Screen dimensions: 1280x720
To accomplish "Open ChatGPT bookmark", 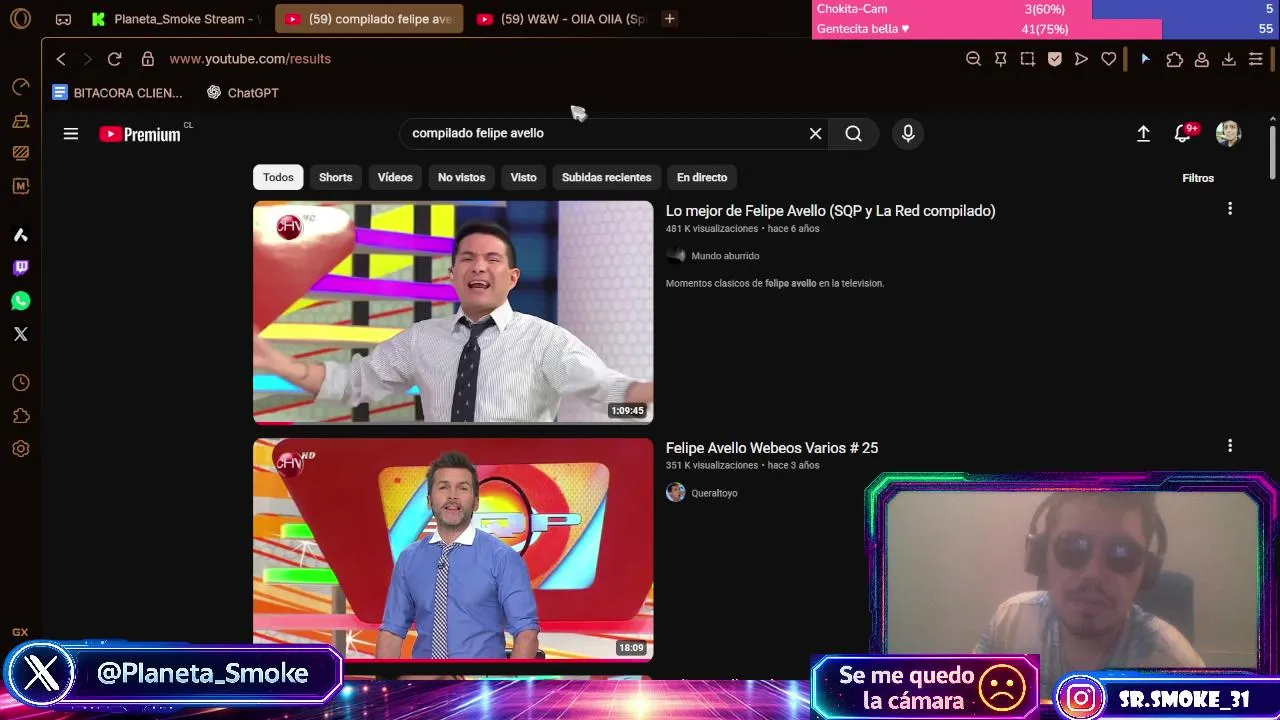I will pyautogui.click(x=242, y=93).
